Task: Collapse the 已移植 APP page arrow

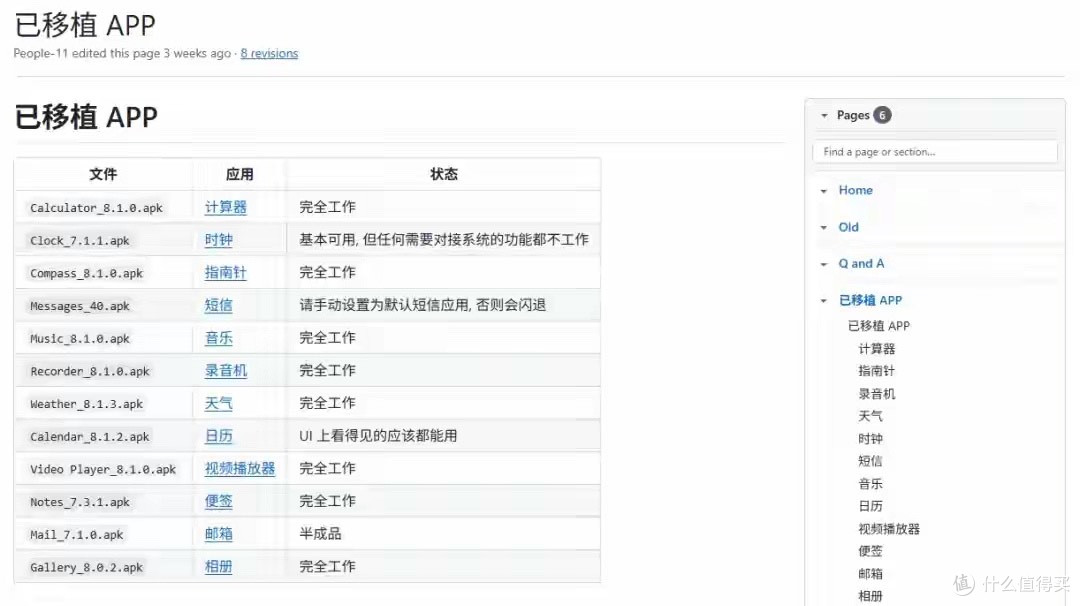Action: [824, 300]
